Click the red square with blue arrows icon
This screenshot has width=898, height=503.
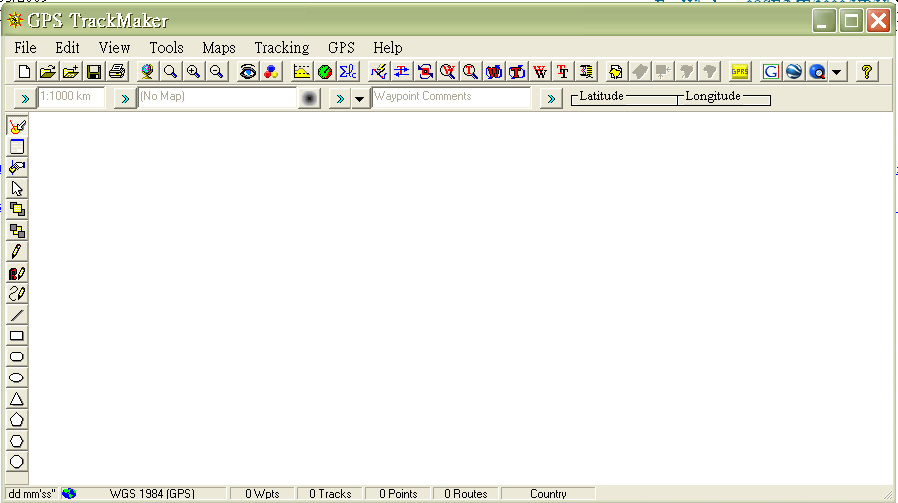point(425,72)
